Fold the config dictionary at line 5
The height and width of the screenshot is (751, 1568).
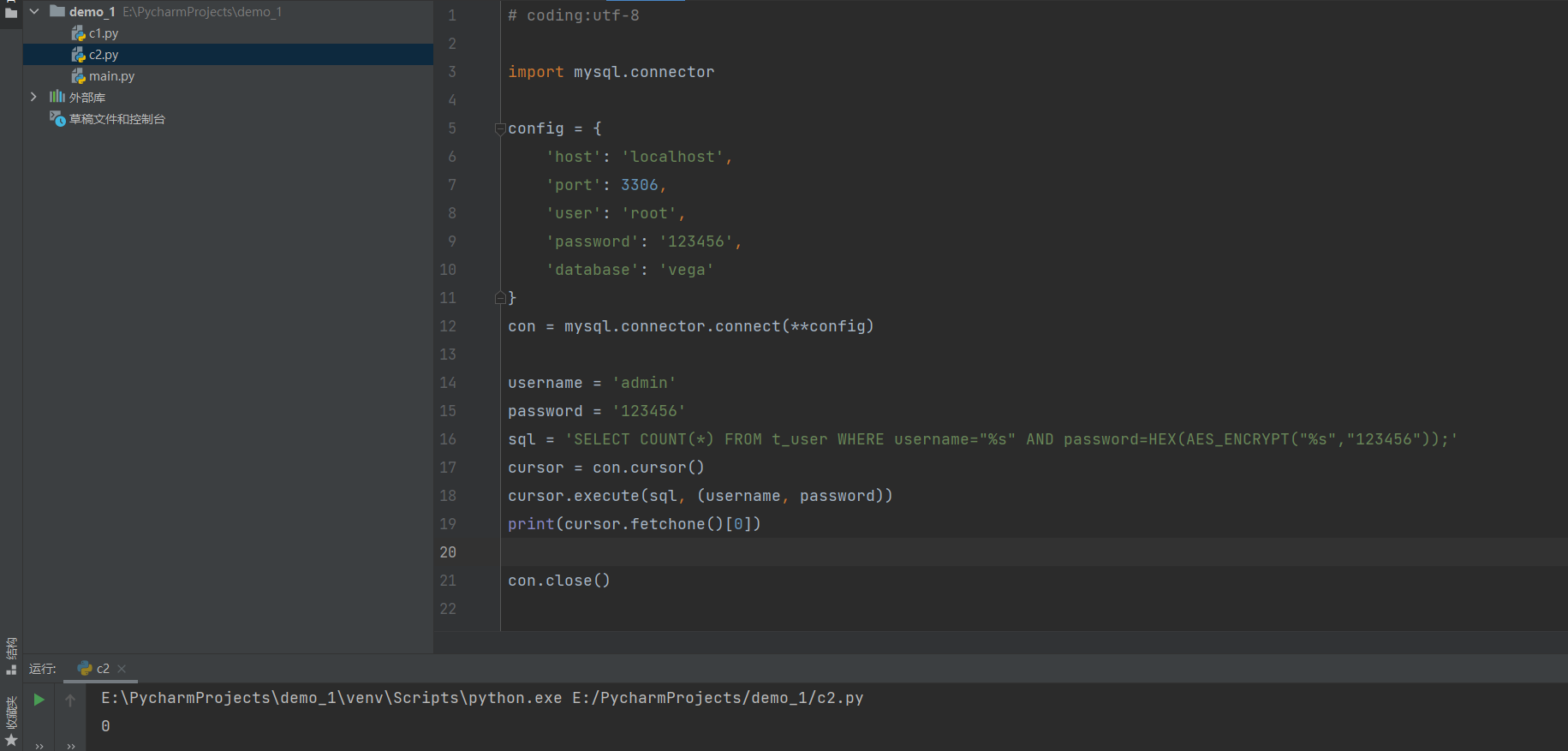500,128
